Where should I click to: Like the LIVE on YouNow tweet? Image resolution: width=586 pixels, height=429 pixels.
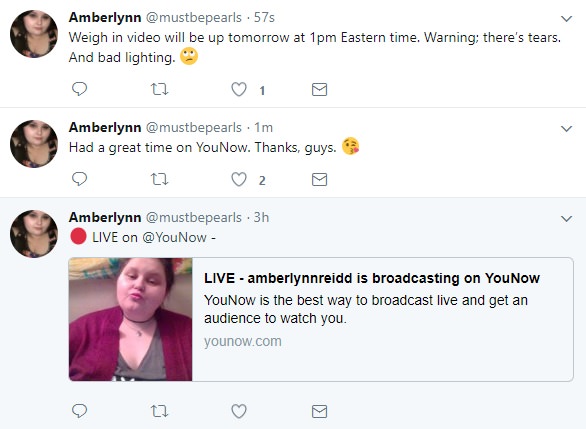tap(239, 411)
